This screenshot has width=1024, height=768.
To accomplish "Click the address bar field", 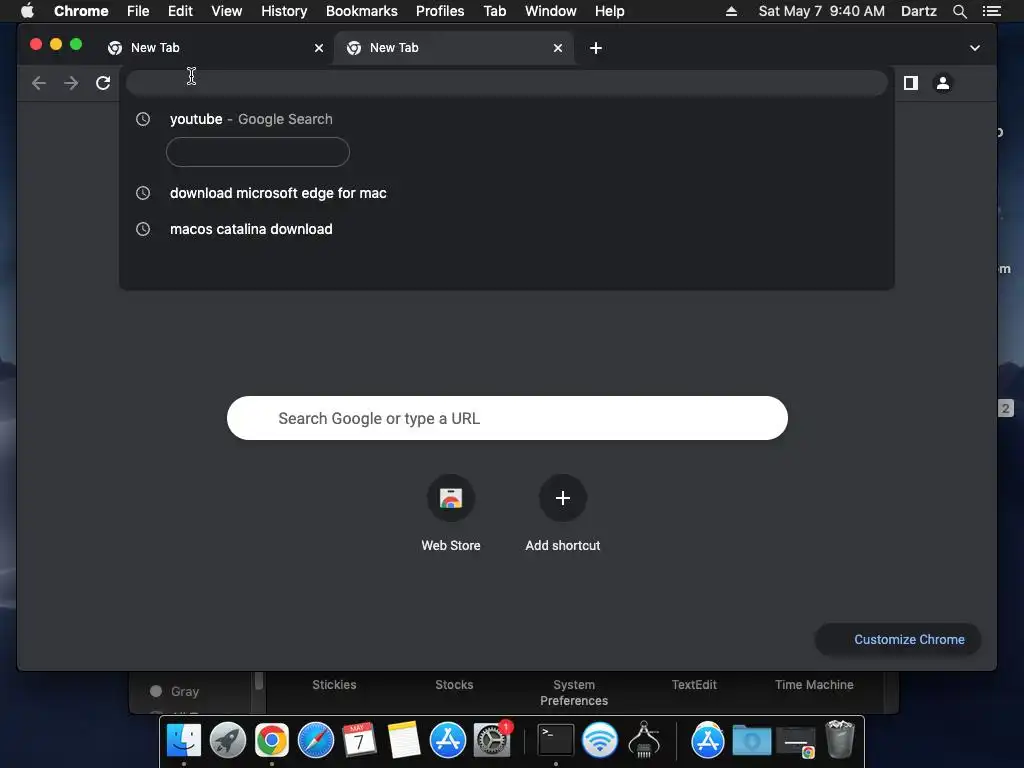I will 507,83.
